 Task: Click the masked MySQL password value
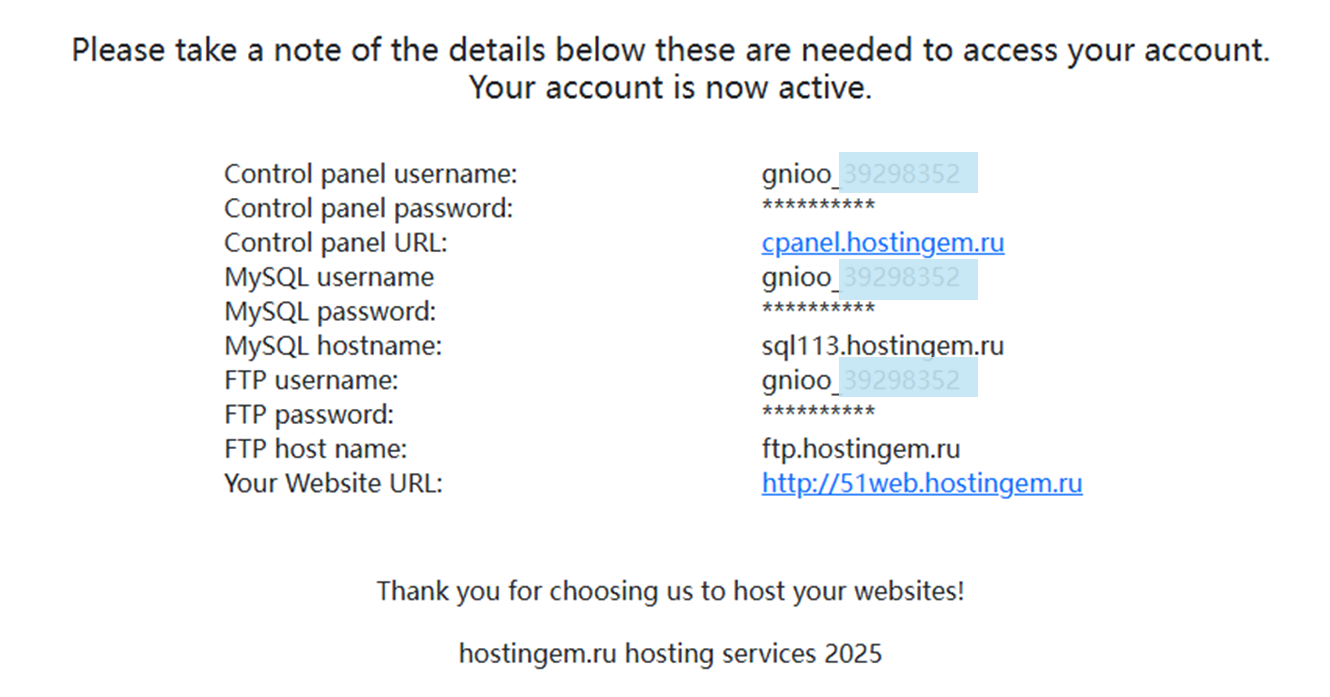coord(818,311)
